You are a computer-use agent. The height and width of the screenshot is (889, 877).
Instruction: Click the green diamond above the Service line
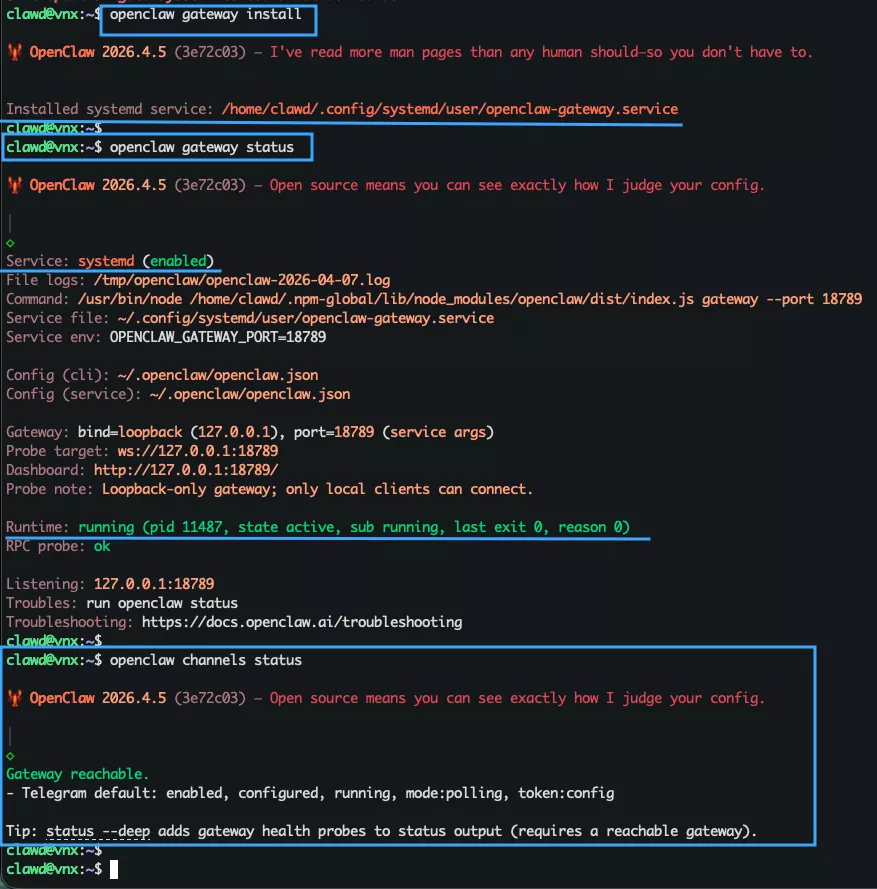[x=10, y=242]
